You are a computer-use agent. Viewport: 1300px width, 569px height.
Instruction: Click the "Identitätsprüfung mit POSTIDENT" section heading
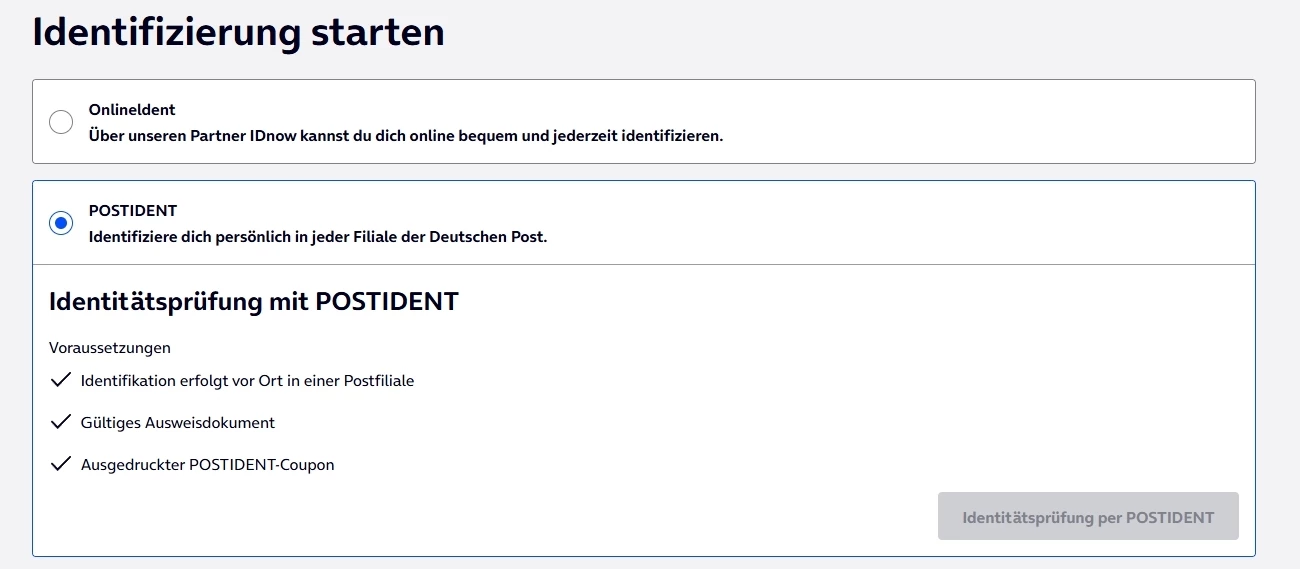pos(253,301)
